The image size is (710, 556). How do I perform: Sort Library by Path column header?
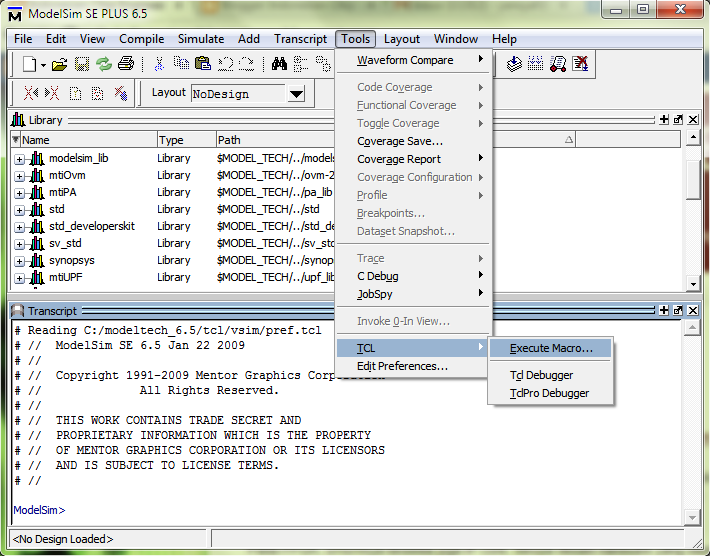point(275,140)
